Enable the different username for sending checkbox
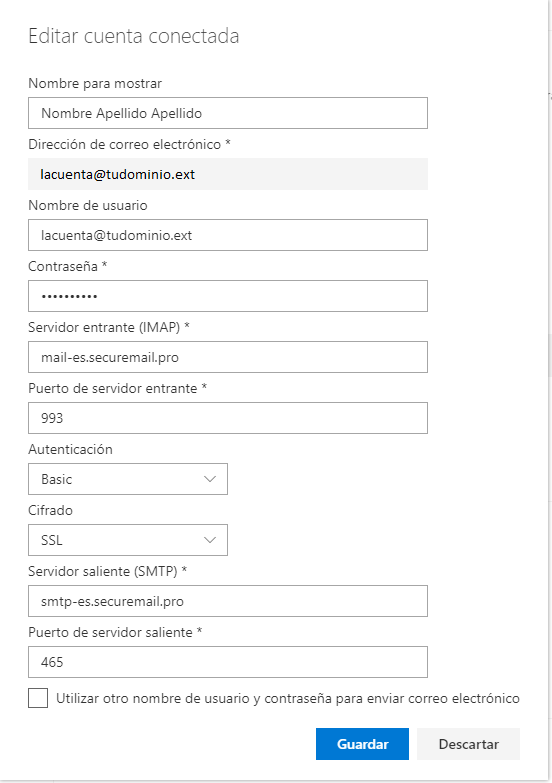 coord(38,698)
